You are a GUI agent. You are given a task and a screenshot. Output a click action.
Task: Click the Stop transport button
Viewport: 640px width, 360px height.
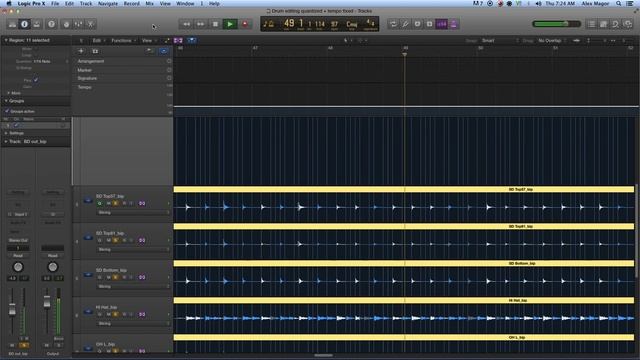coord(215,24)
